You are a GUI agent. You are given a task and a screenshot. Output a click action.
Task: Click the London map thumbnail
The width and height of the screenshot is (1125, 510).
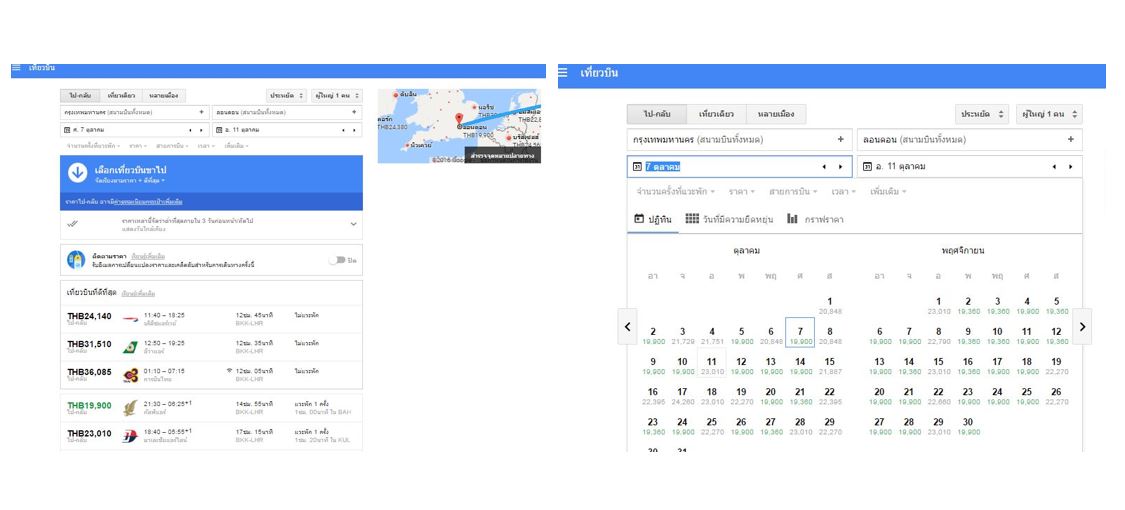(x=458, y=126)
